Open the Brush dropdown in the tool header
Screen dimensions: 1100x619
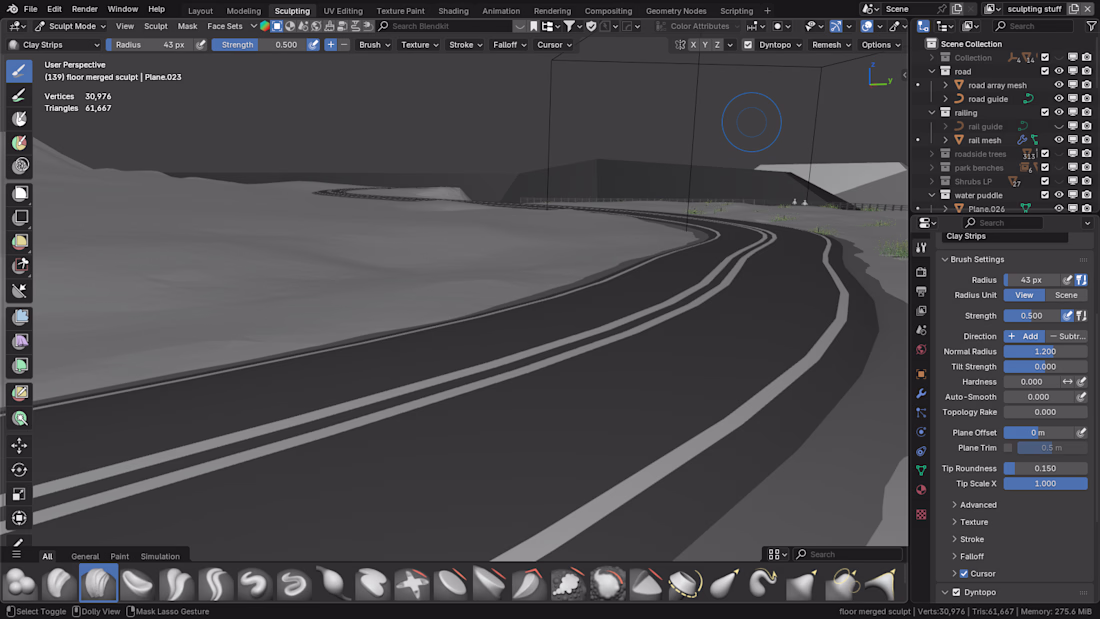click(x=375, y=44)
